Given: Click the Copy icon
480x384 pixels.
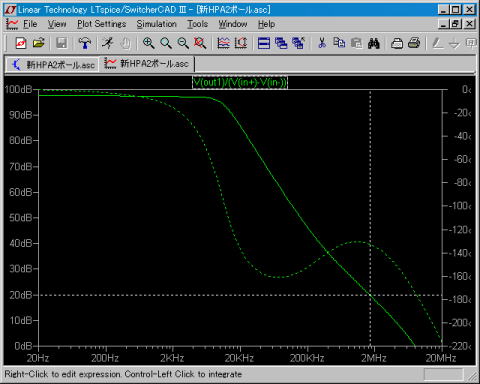Looking at the screenshot, I should click(x=339, y=43).
